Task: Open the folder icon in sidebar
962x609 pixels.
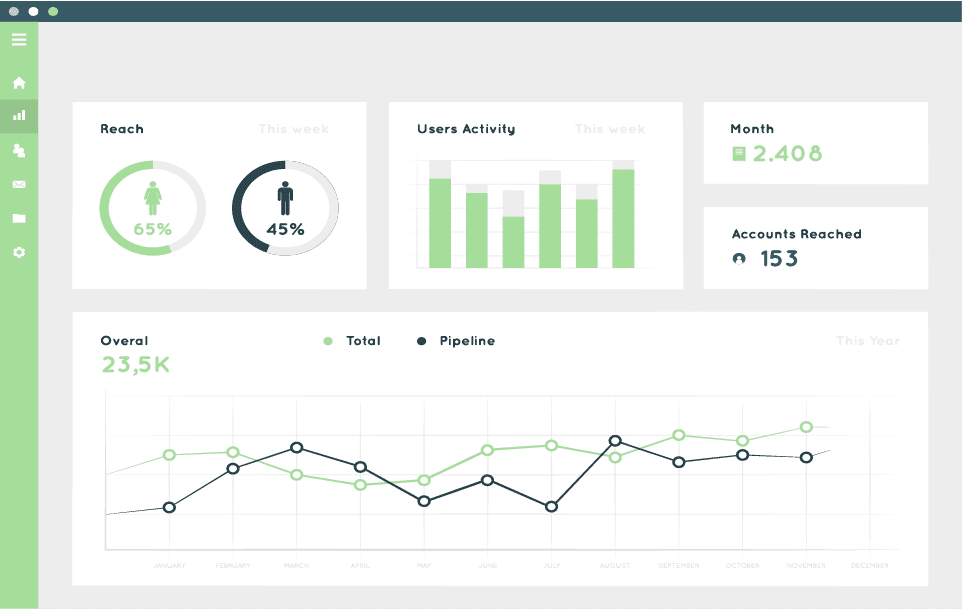Action: coord(19,218)
